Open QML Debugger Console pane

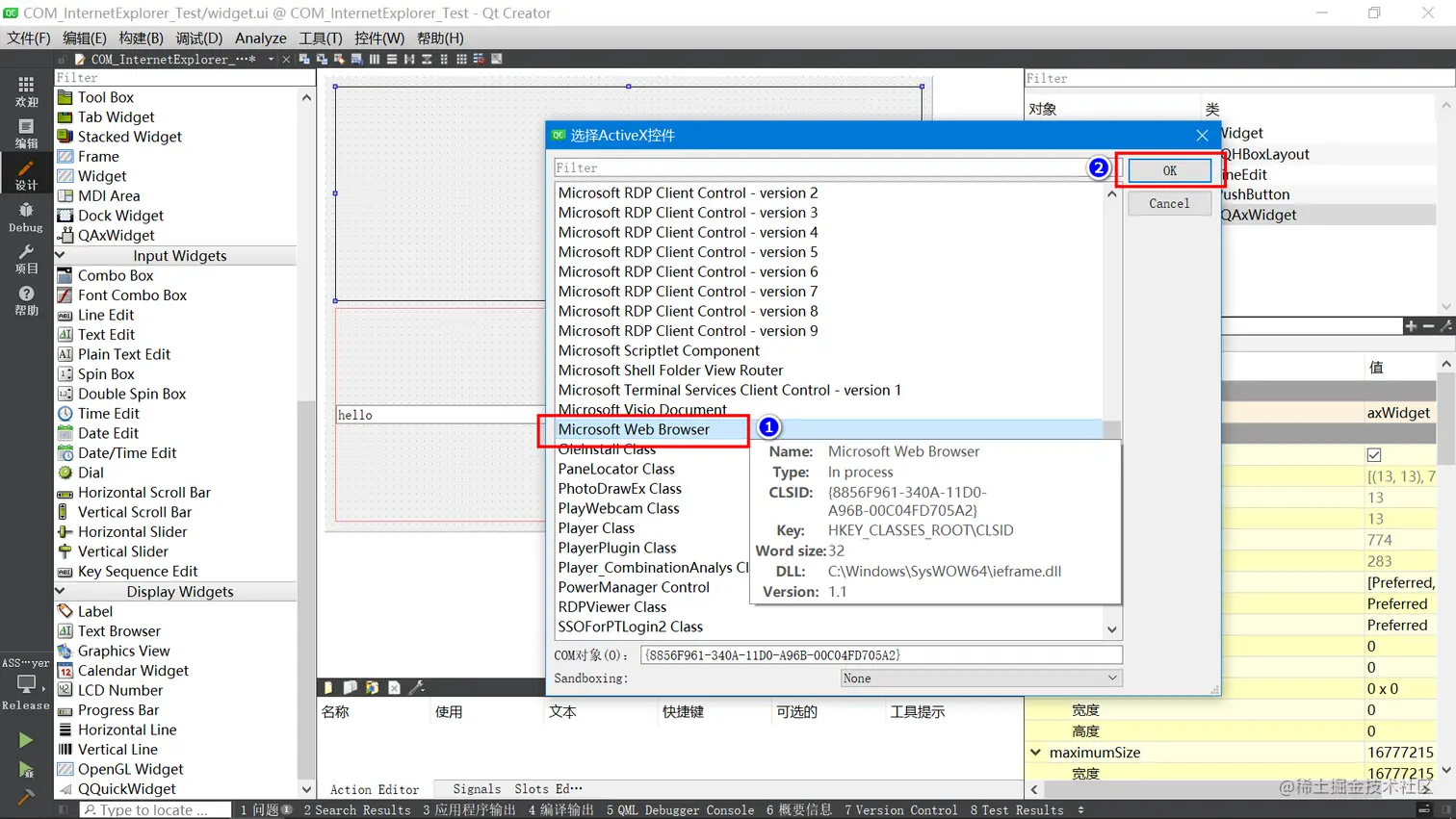pos(680,810)
